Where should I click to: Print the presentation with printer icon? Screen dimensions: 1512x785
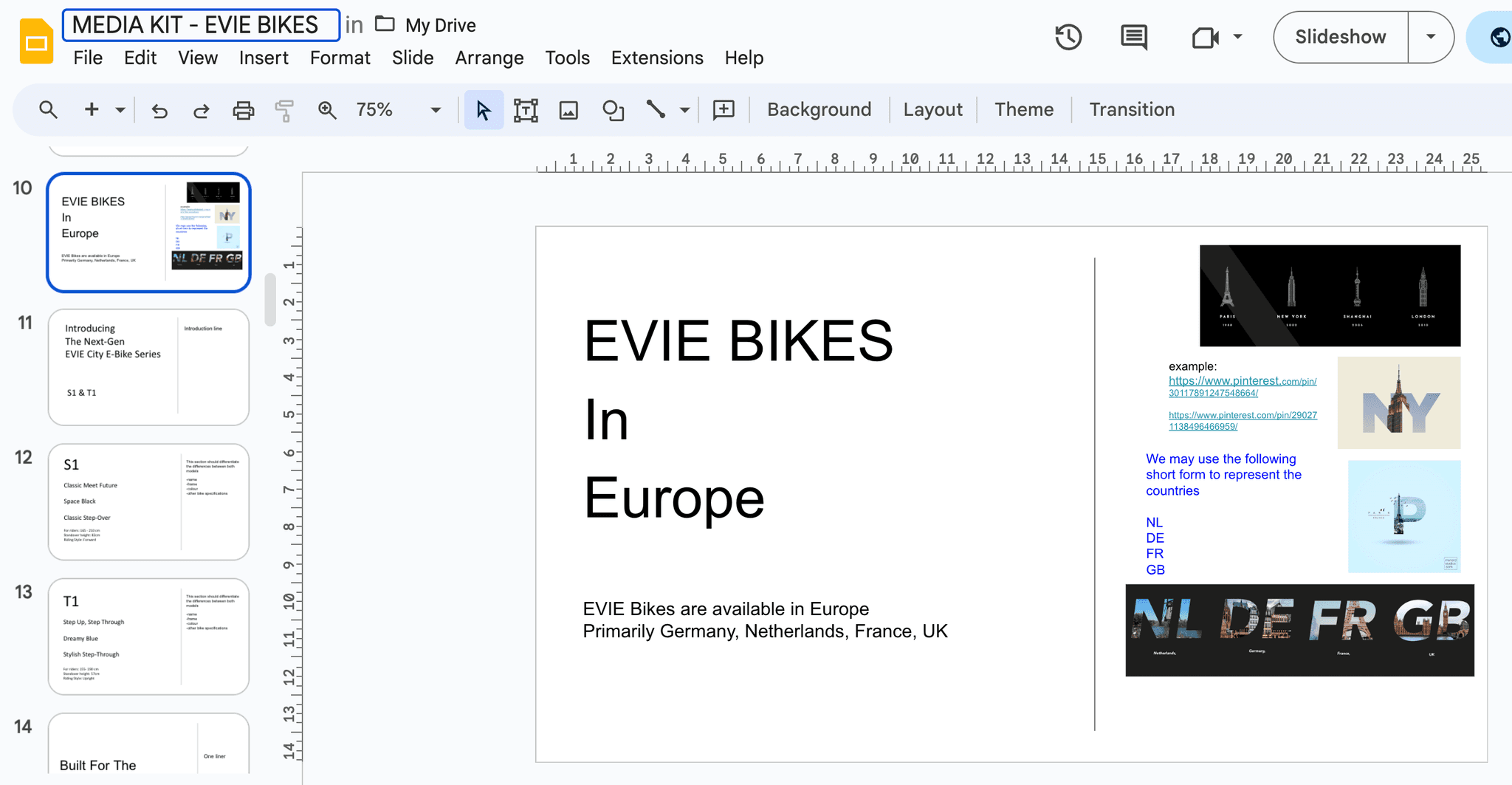[243, 110]
